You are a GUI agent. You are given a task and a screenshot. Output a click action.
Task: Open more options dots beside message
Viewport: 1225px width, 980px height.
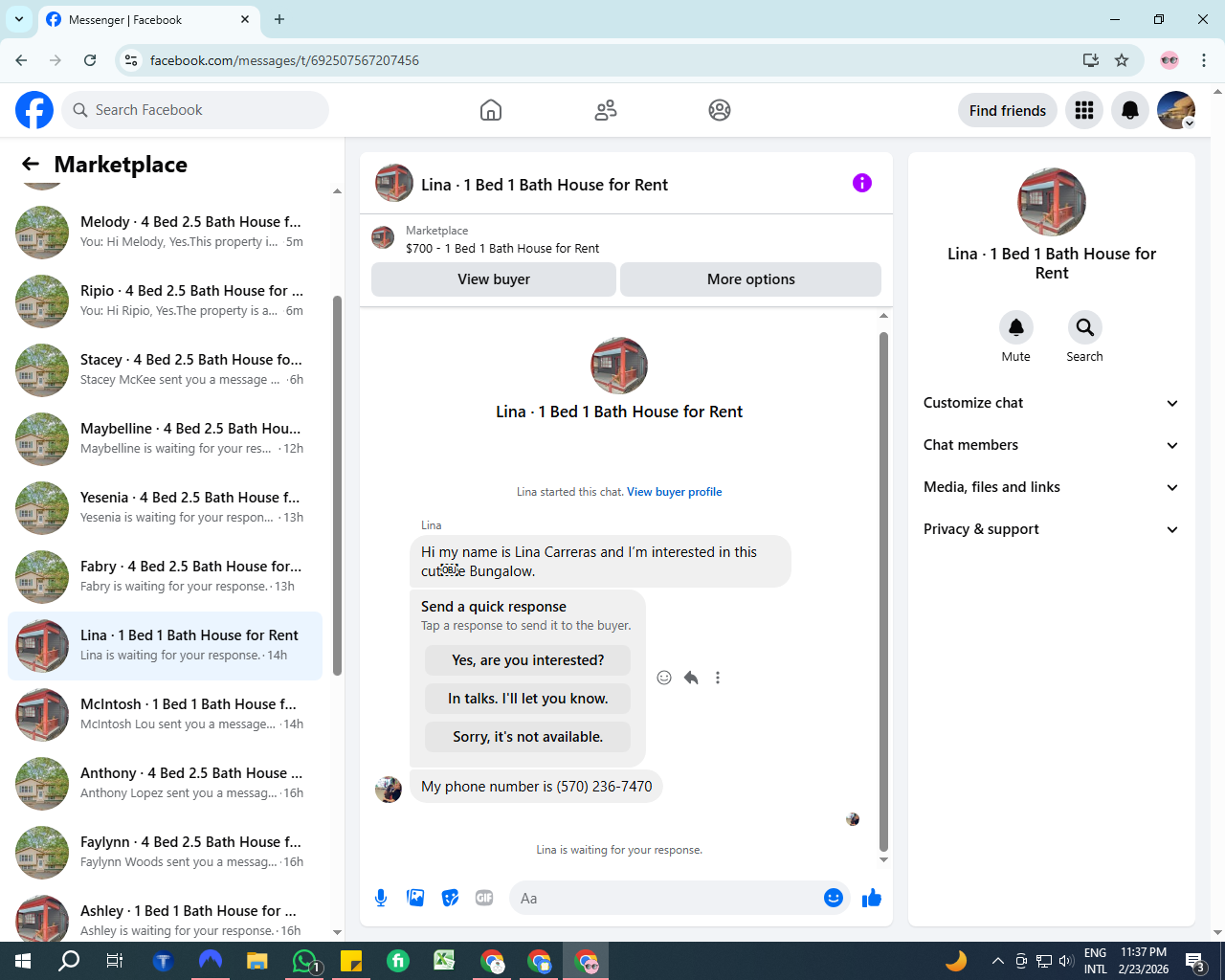[718, 678]
